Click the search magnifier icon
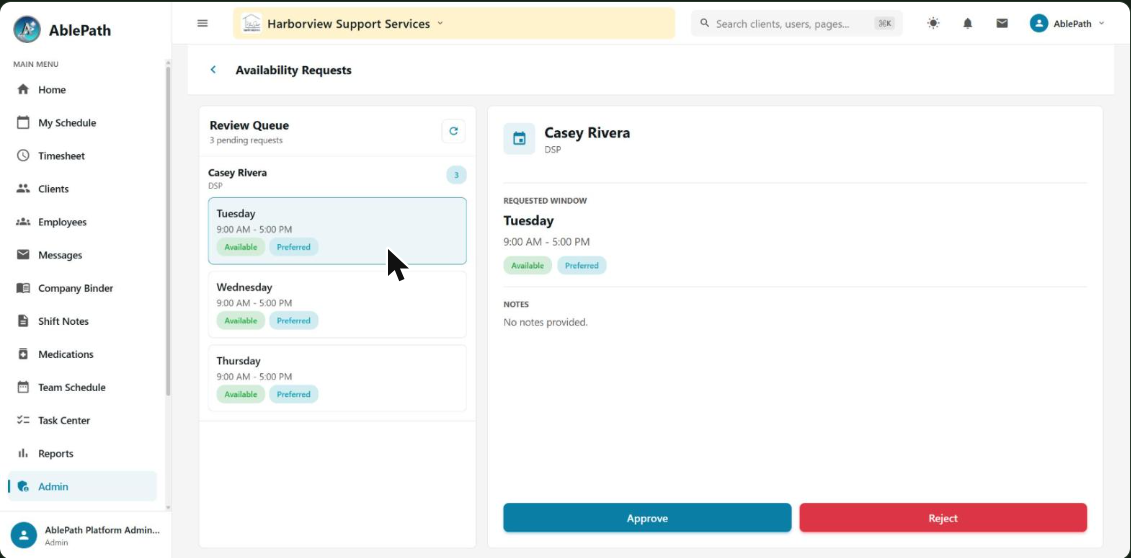This screenshot has width=1131, height=558. coord(705,23)
